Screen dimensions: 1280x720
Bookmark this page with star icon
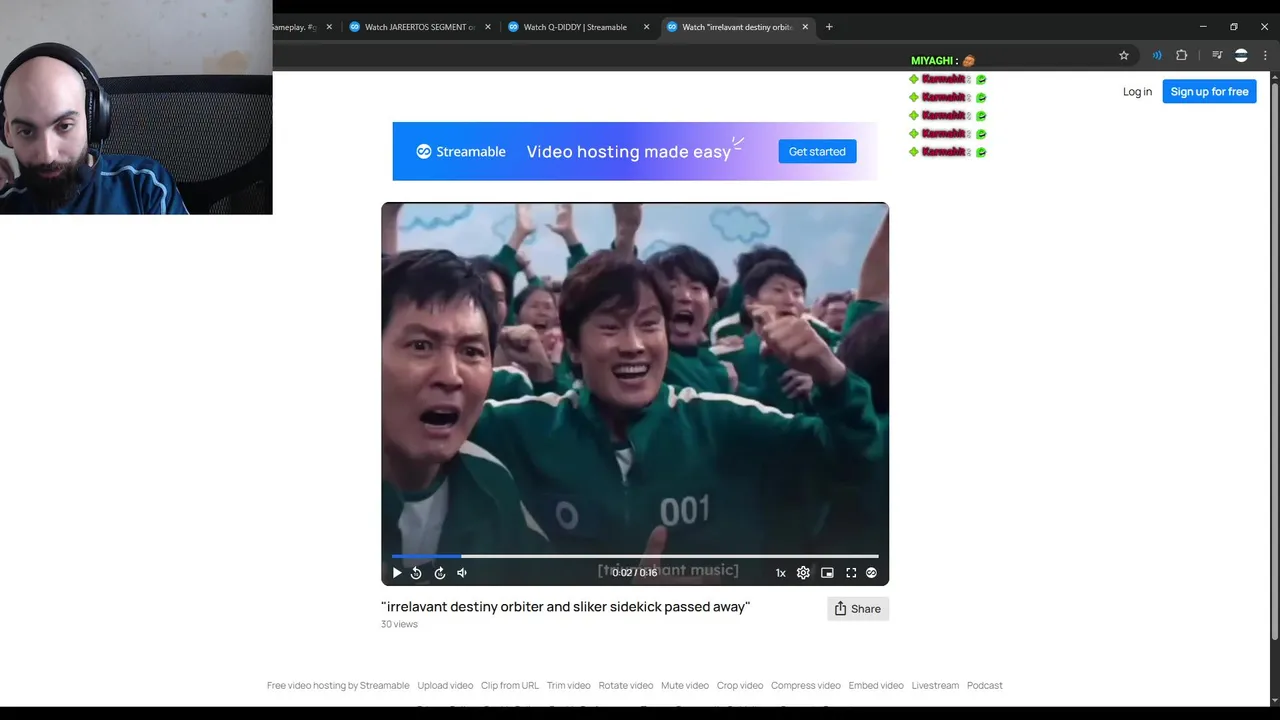point(1124,55)
